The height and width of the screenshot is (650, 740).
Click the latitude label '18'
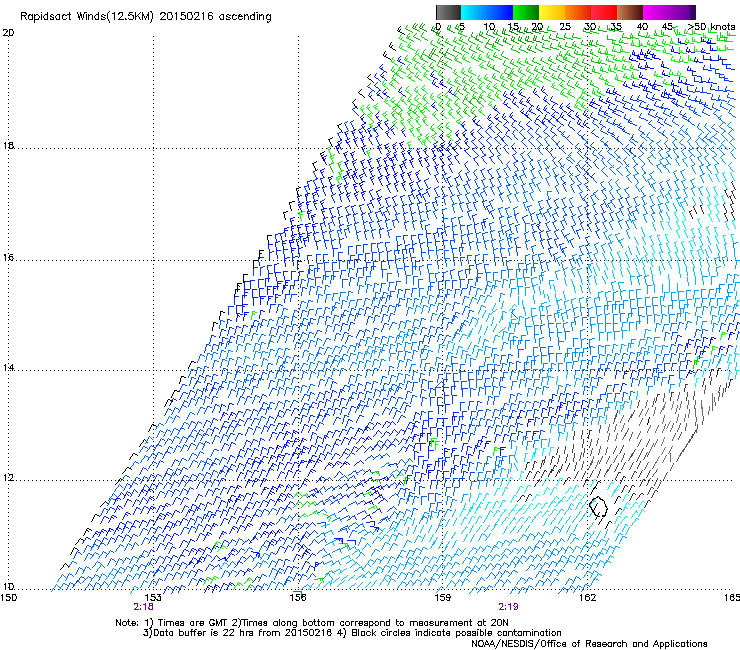pos(8,145)
